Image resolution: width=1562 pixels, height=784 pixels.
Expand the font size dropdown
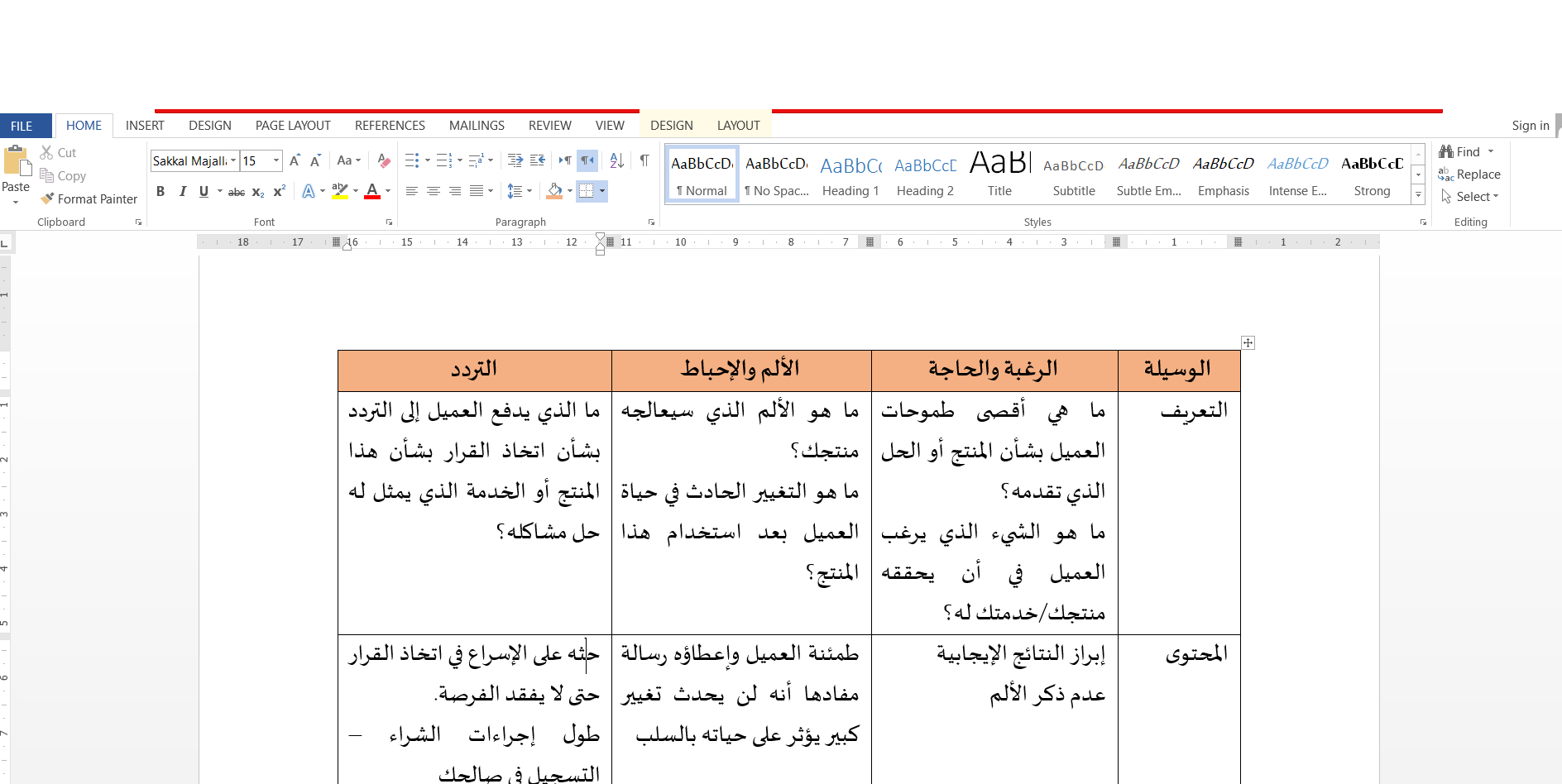pyautogui.click(x=276, y=160)
